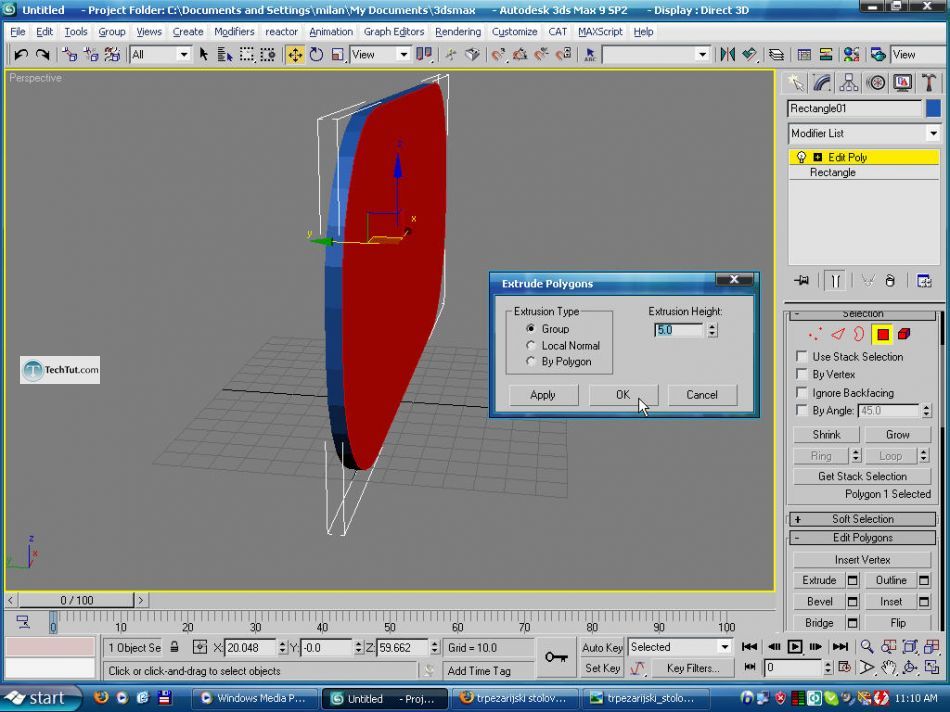Select Vertex sub-object level
Viewport: 950px width, 712px height.
815,334
